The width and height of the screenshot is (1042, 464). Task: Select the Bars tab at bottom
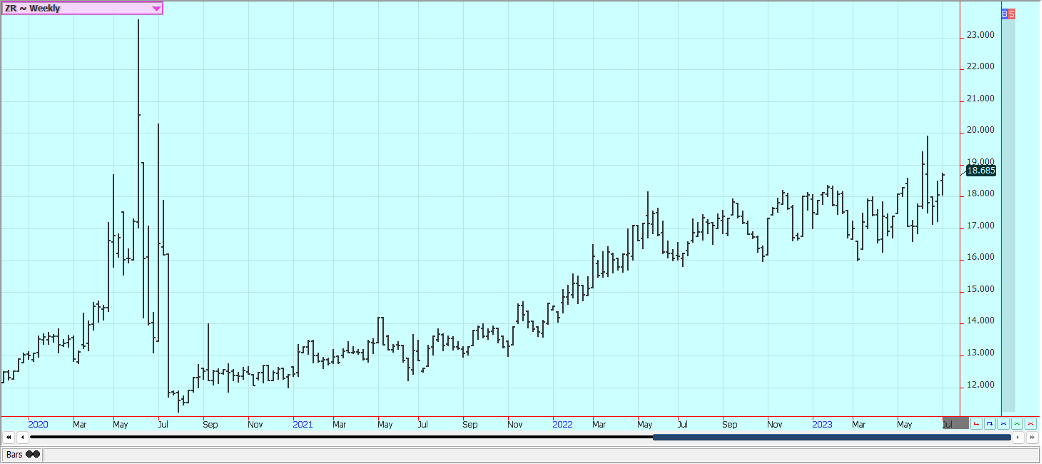coord(22,455)
